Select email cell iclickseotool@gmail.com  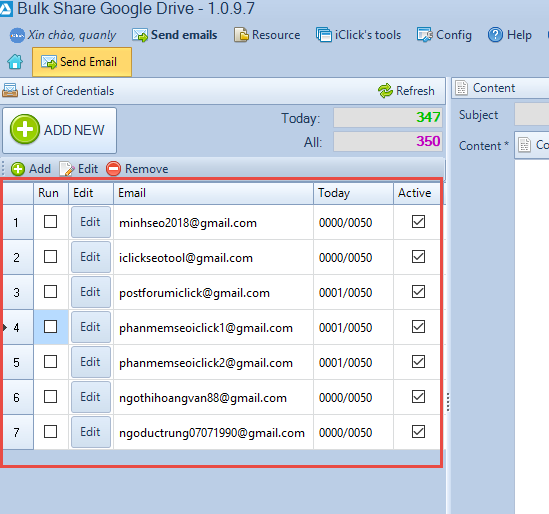[x=213, y=257]
